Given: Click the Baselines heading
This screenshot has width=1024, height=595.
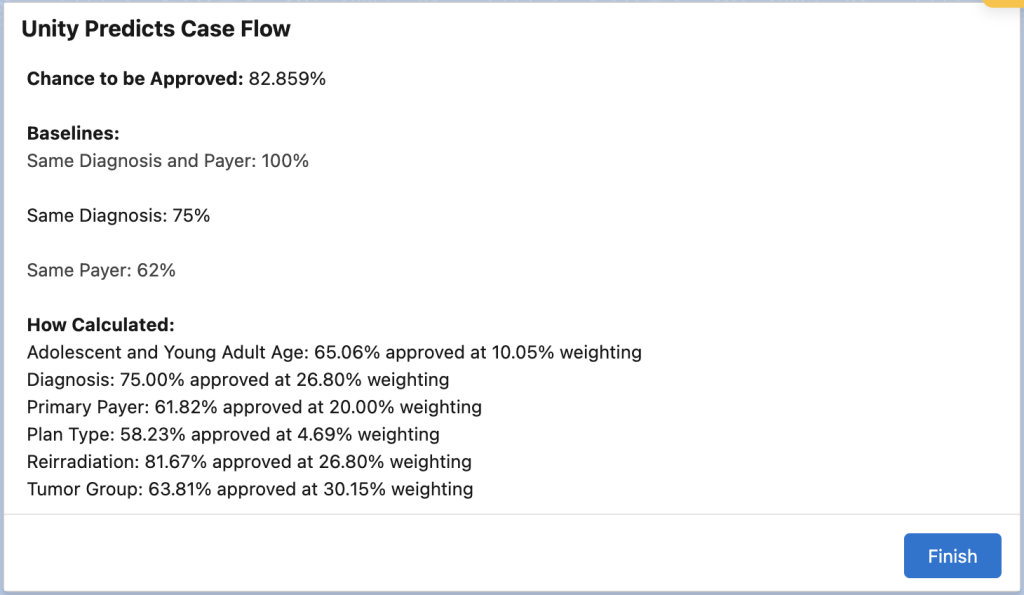Looking at the screenshot, I should click(x=73, y=133).
